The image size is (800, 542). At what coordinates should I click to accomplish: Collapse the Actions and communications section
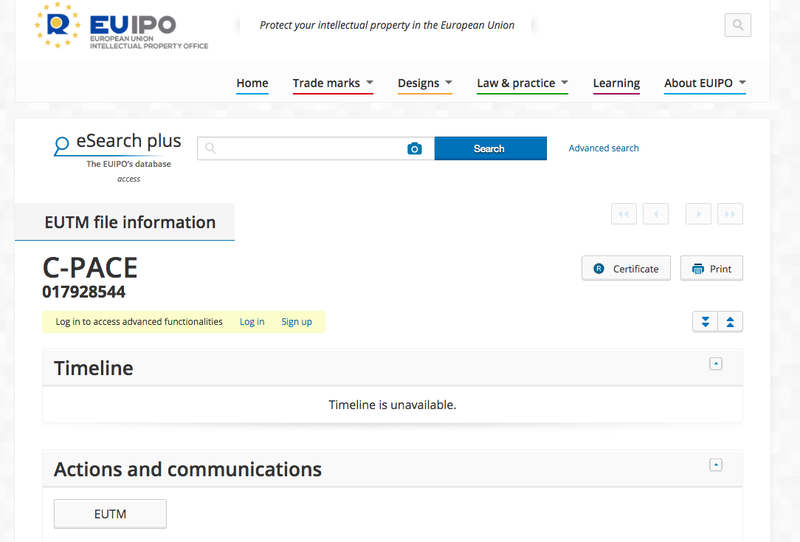pyautogui.click(x=716, y=465)
